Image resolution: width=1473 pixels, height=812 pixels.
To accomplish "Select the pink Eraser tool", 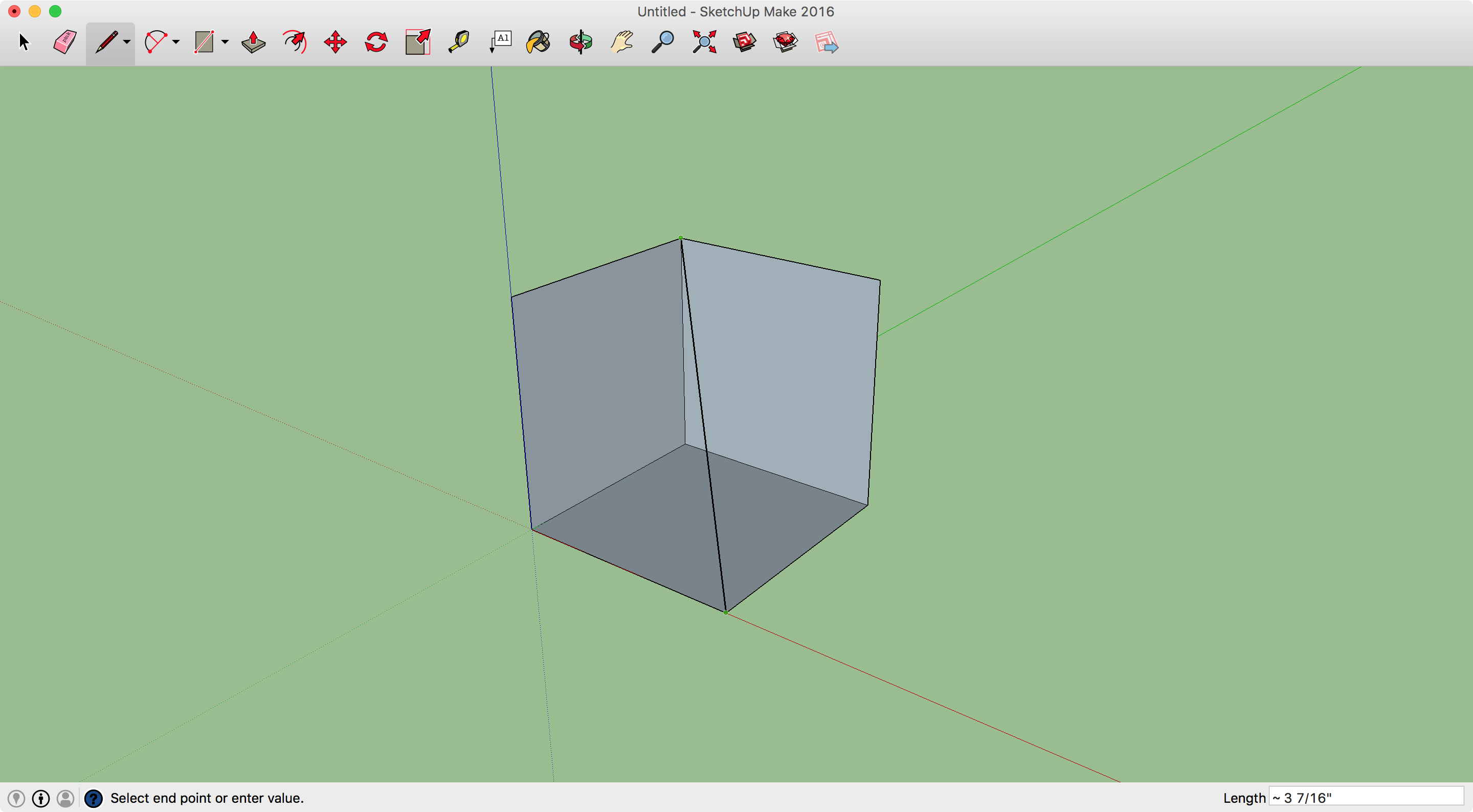I will click(64, 42).
